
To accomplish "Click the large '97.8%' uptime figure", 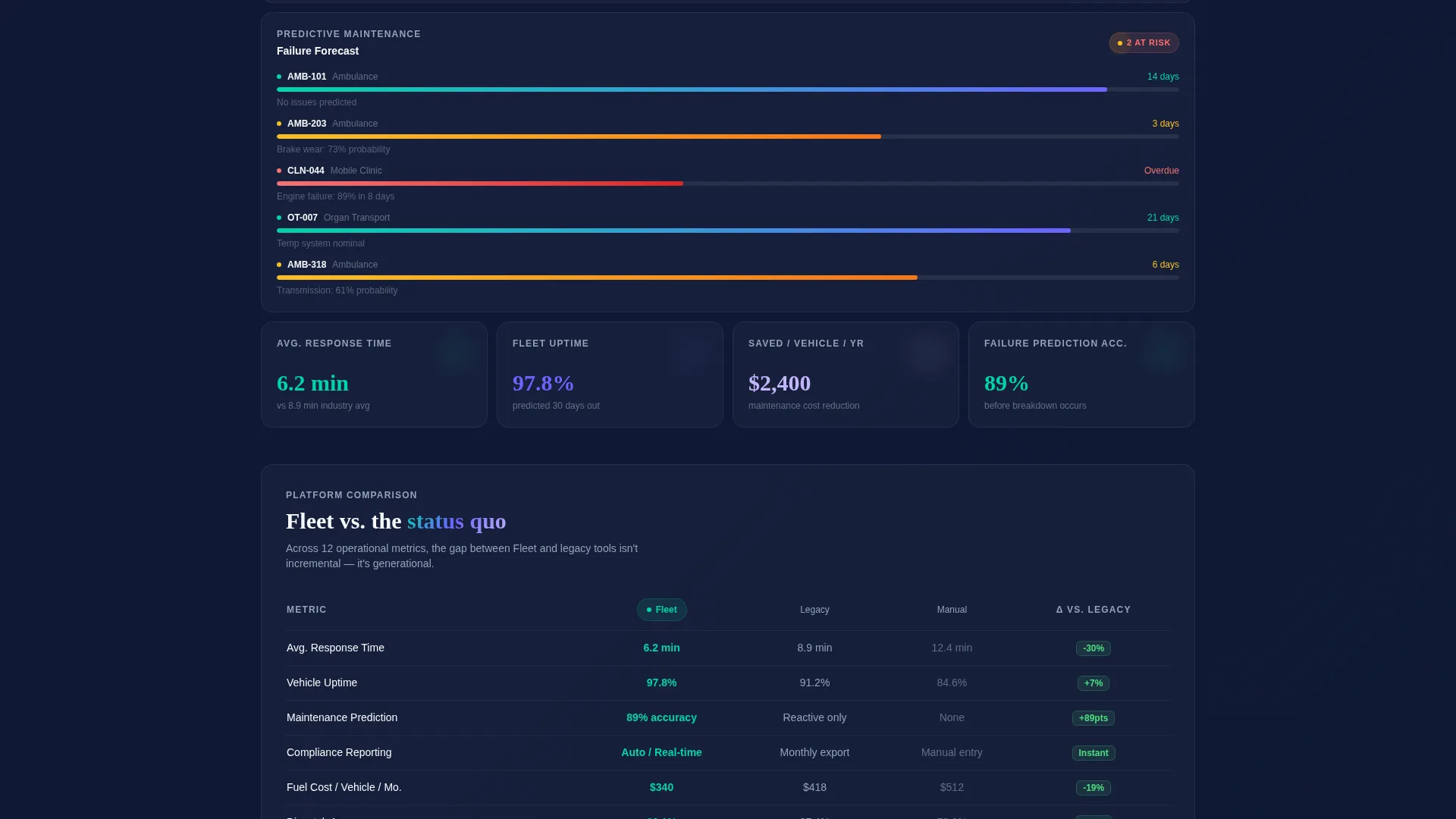I will pos(543,383).
